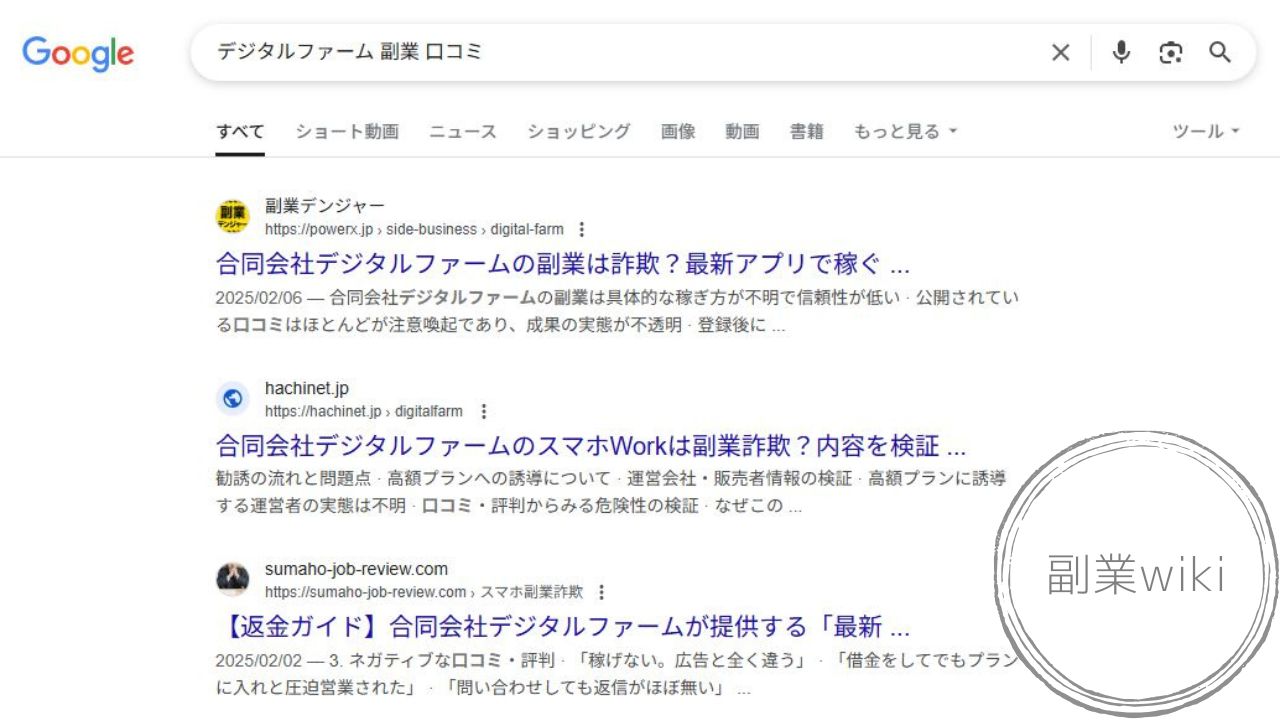Switch to 画像 tab
The width and height of the screenshot is (1280, 720).
pos(678,131)
